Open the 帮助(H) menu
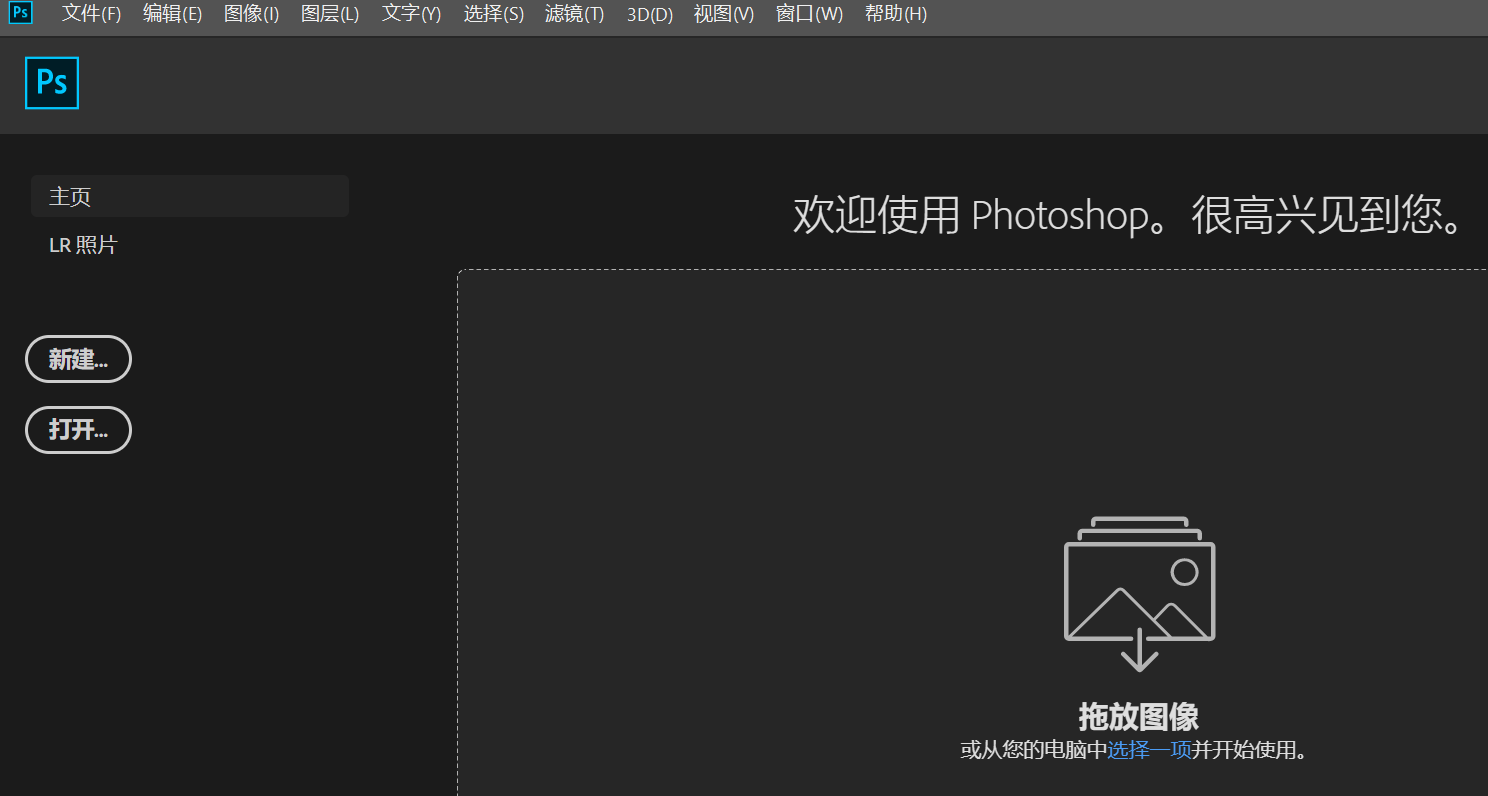This screenshot has height=796, width=1488. coord(895,14)
